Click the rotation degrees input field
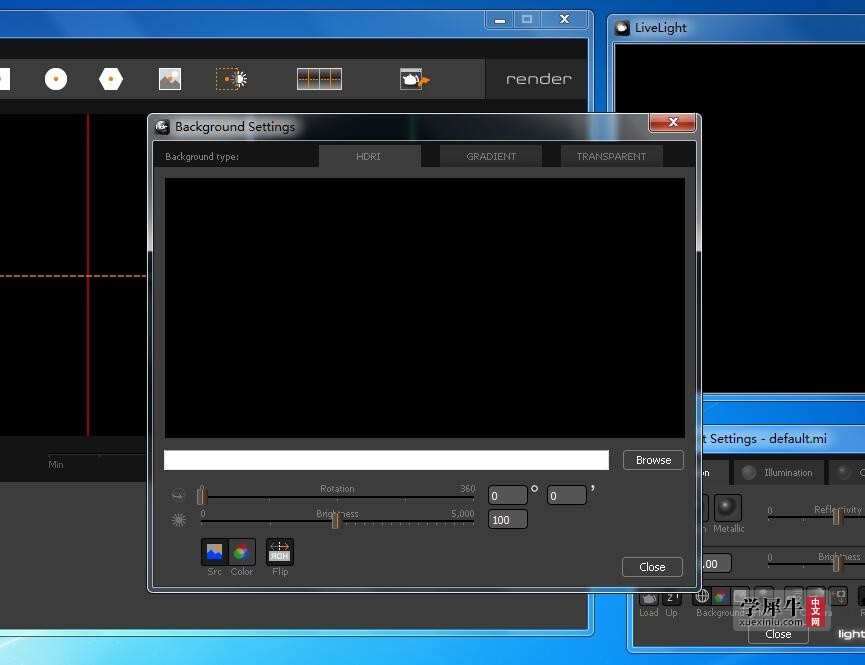The height and width of the screenshot is (665, 865). 508,495
